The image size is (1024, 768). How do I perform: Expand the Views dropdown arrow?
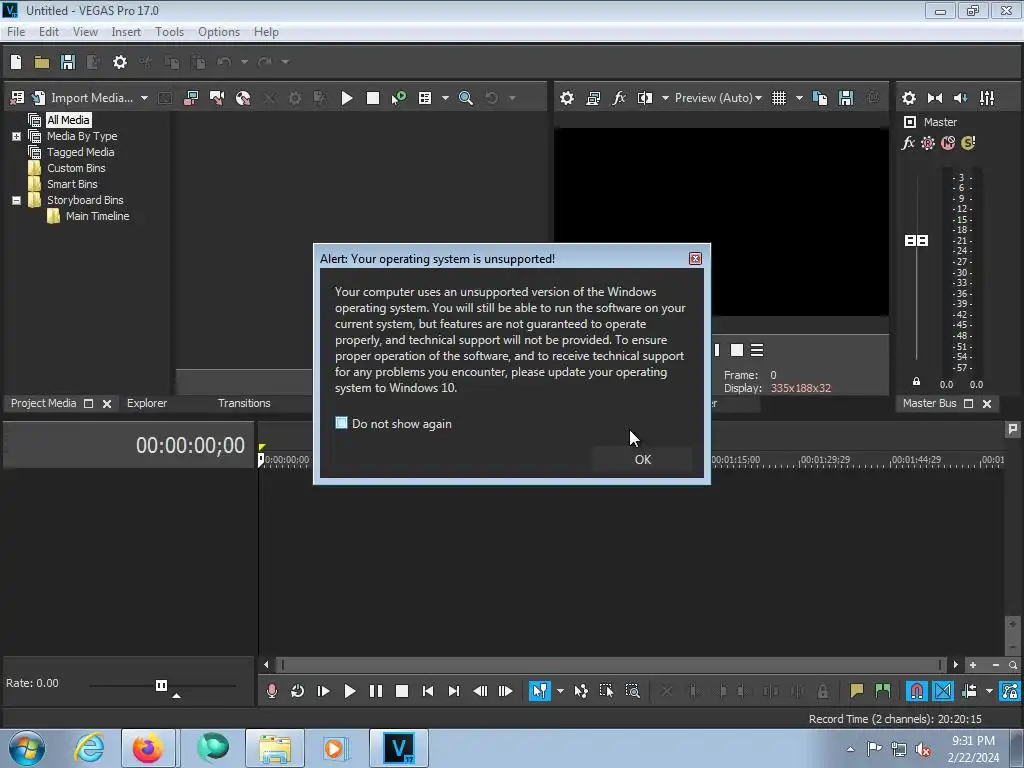445,98
